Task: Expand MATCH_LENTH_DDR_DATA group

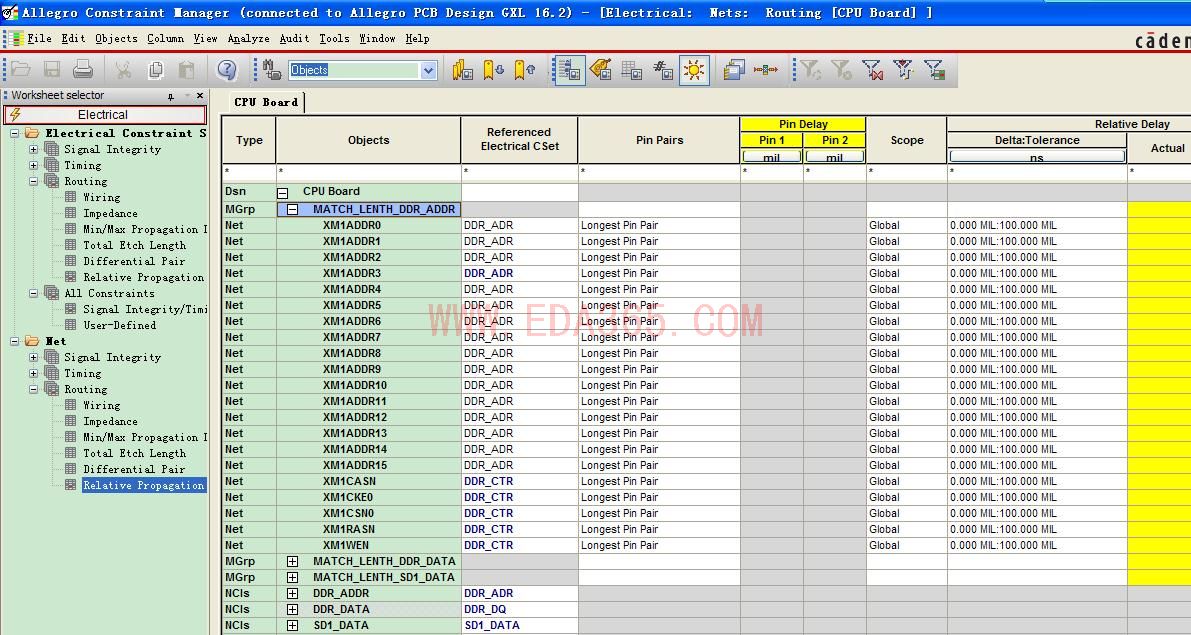Action: (292, 561)
